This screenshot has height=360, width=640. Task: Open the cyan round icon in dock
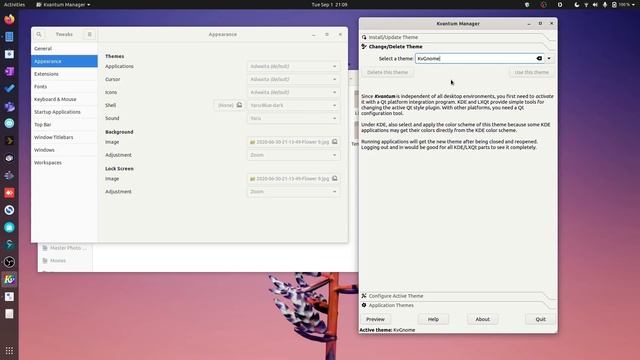[x=9, y=123]
